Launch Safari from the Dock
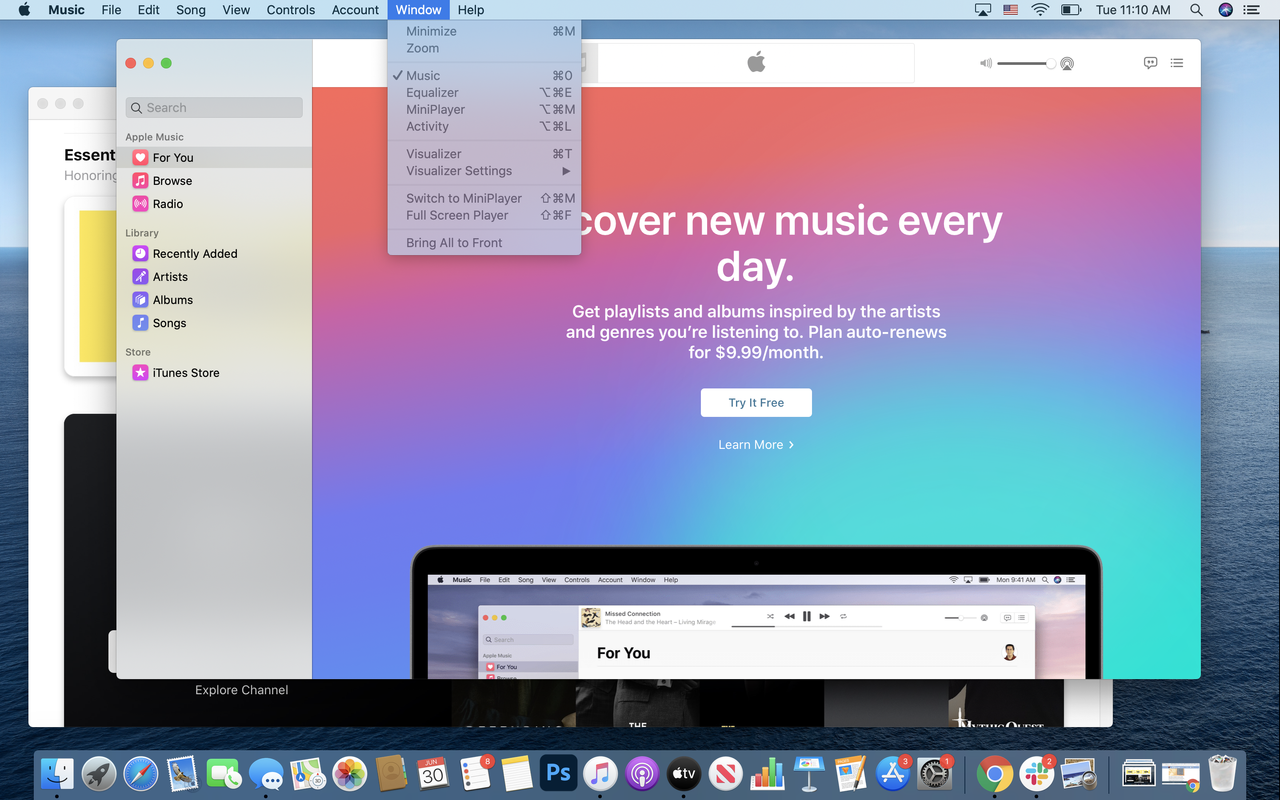1280x800 pixels. point(141,773)
